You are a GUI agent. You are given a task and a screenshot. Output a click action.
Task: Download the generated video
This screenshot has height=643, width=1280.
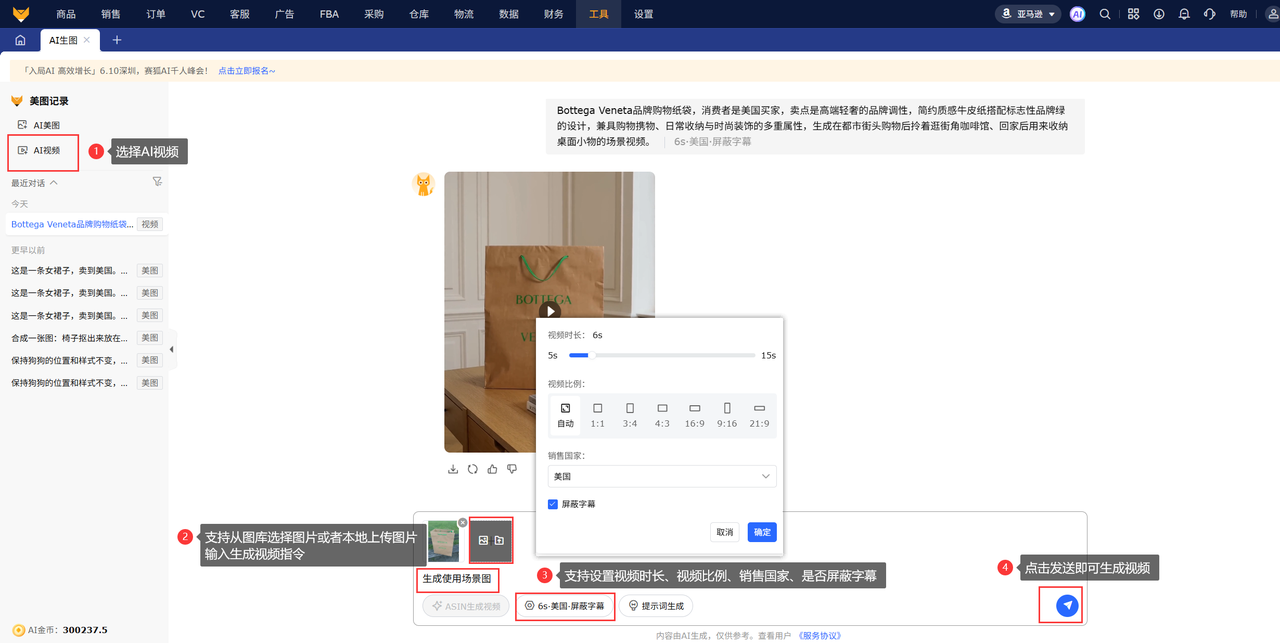(x=452, y=469)
